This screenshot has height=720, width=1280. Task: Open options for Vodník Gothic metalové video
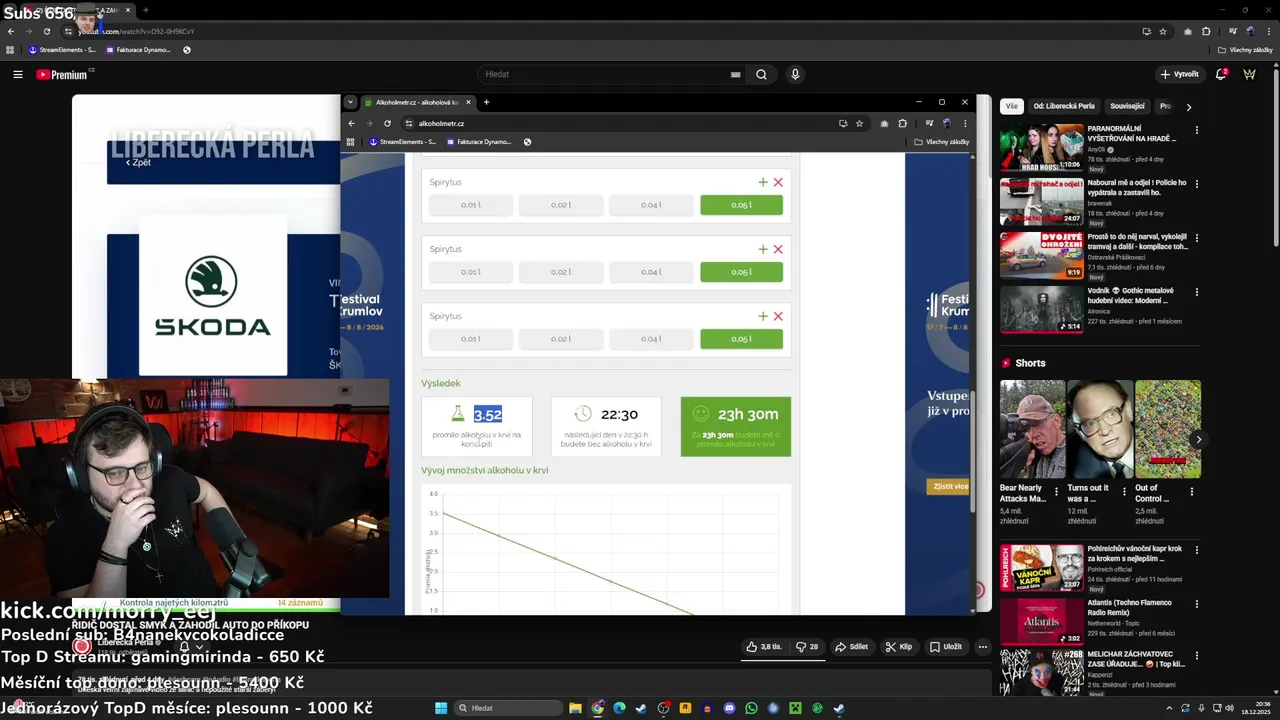tap(1196, 292)
